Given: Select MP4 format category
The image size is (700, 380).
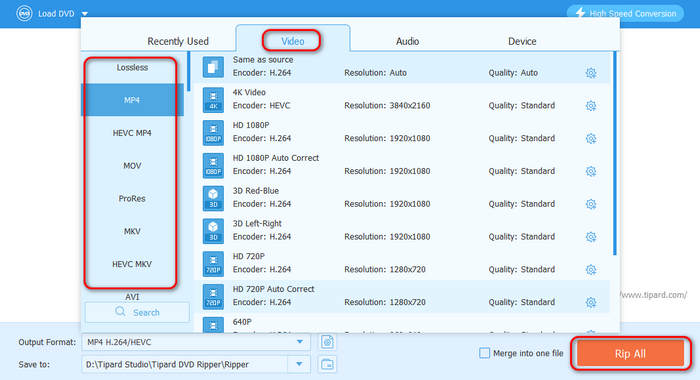Looking at the screenshot, I should pos(132,100).
